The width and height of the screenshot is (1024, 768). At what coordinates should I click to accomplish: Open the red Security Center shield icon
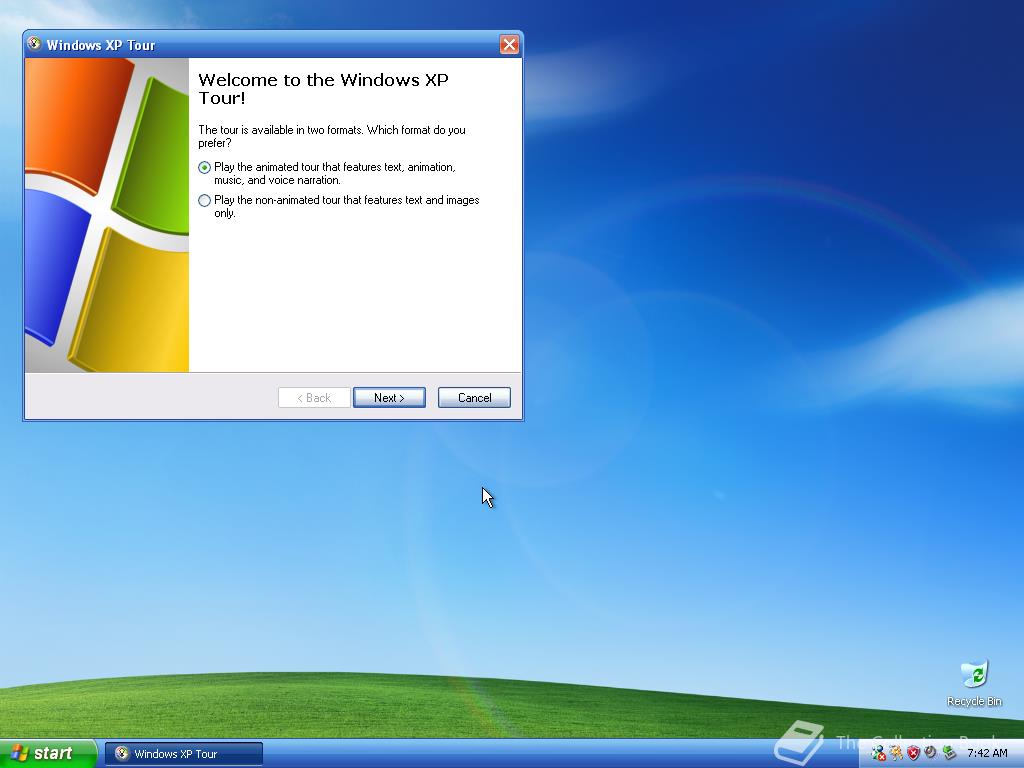[914, 754]
